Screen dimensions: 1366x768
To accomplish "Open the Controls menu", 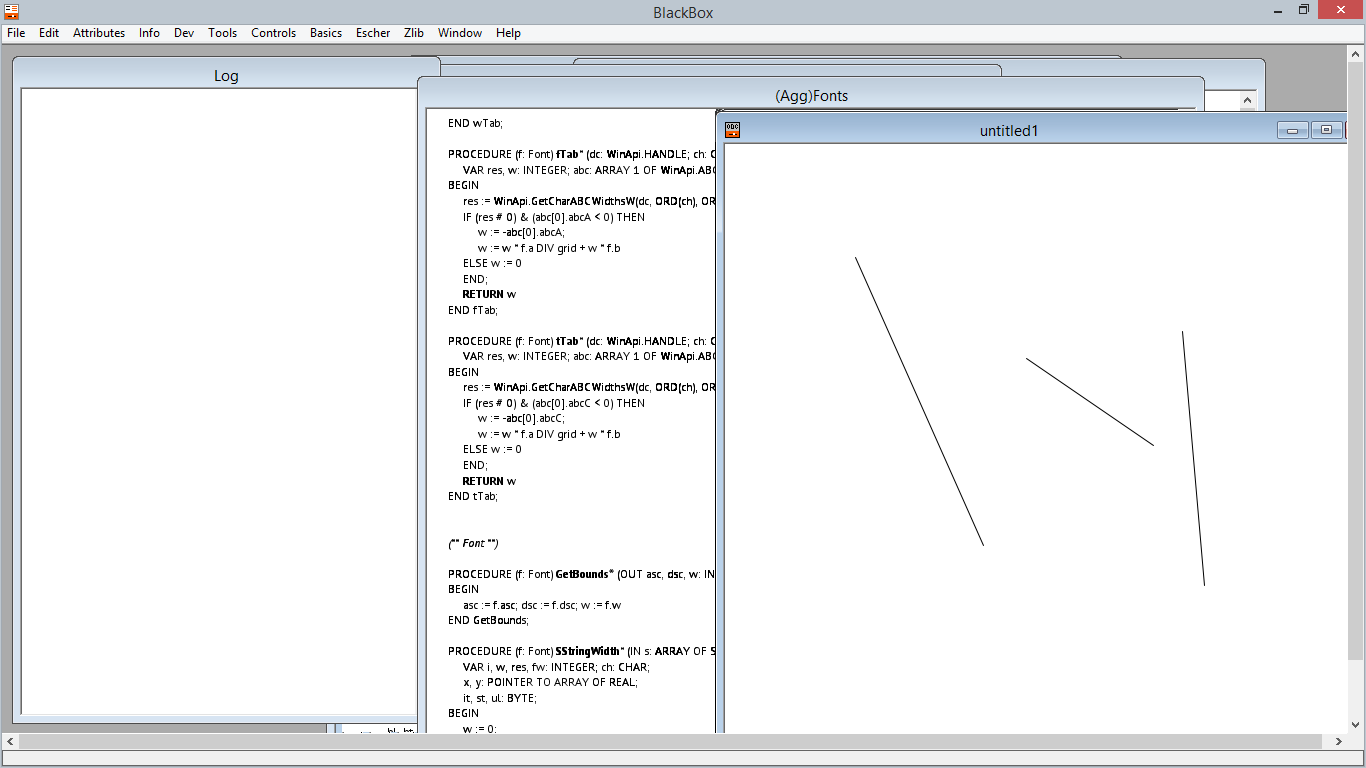I will [273, 33].
